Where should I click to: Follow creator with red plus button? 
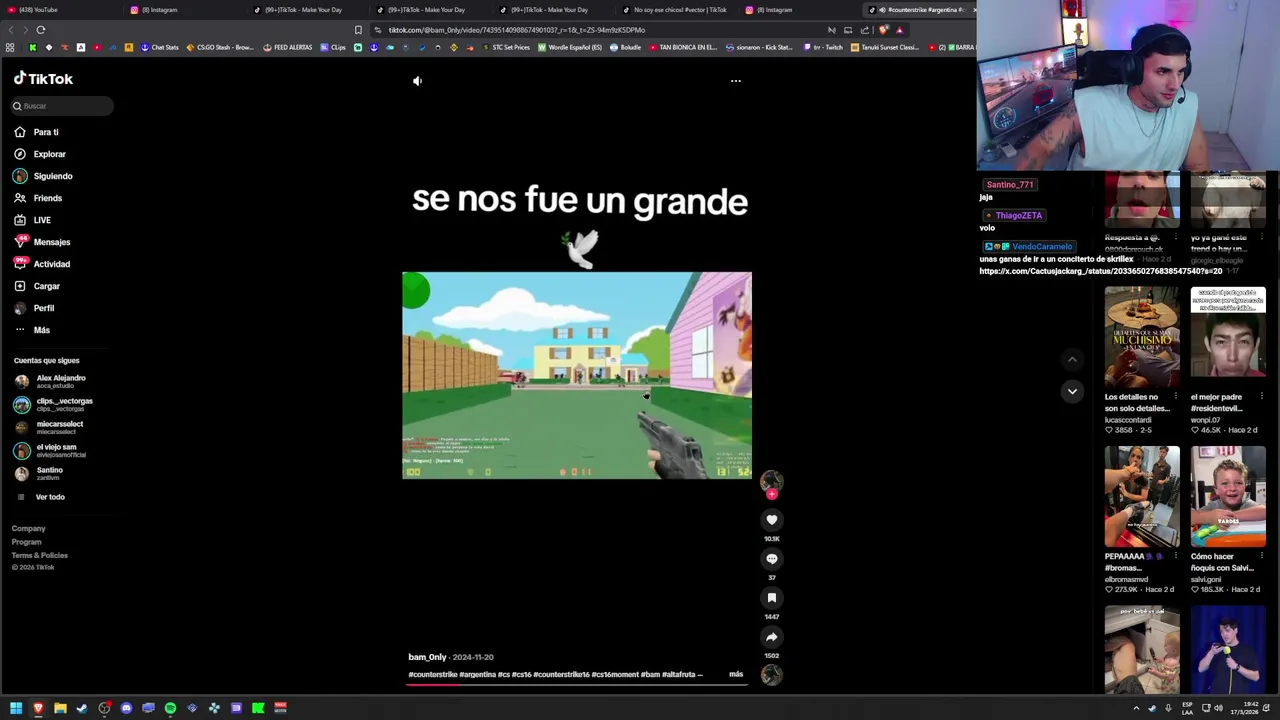(771, 494)
